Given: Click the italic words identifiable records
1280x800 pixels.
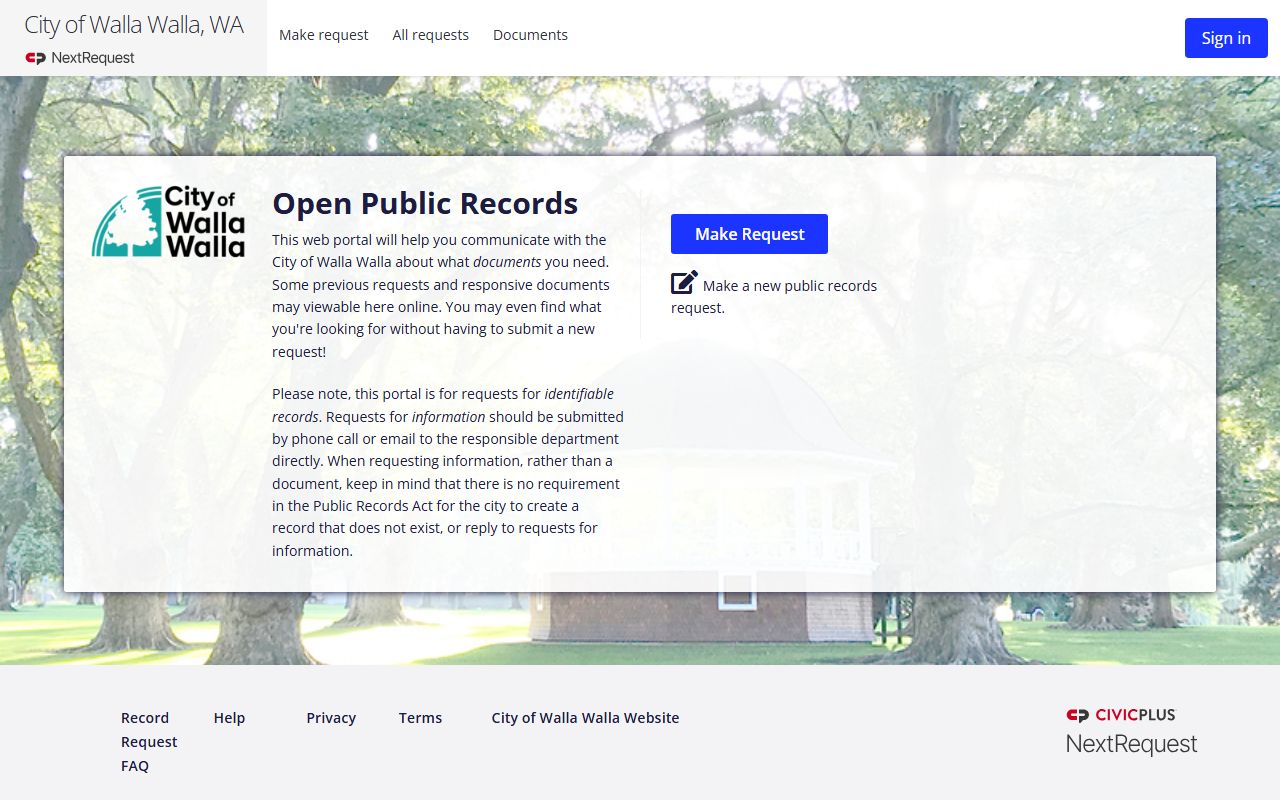Looking at the screenshot, I should pyautogui.click(x=443, y=405).
